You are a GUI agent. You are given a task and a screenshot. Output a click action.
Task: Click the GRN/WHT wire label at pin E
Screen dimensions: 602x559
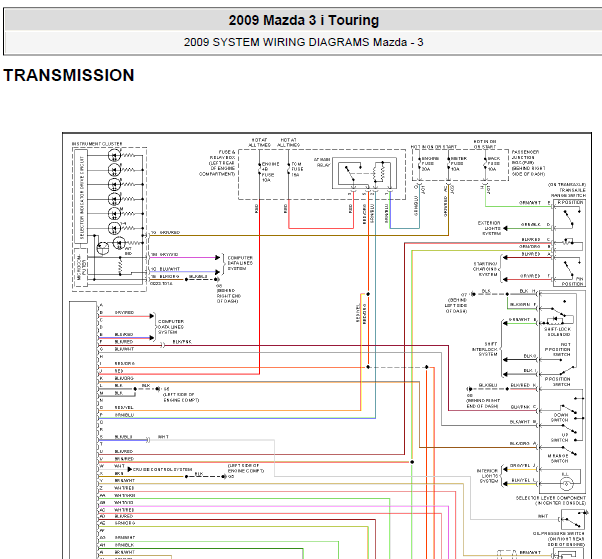click(530, 203)
